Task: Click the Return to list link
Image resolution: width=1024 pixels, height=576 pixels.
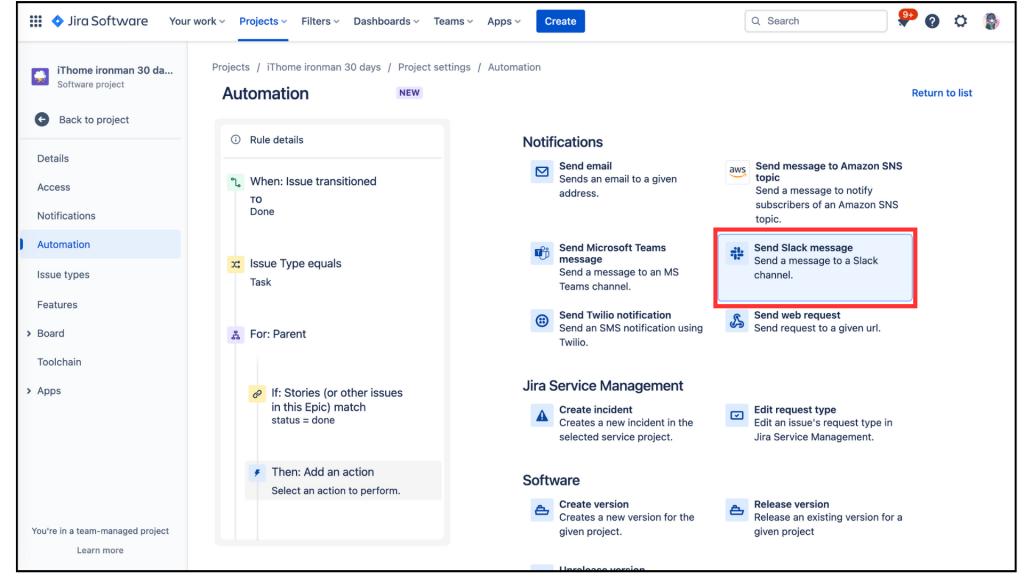Action: [x=942, y=93]
